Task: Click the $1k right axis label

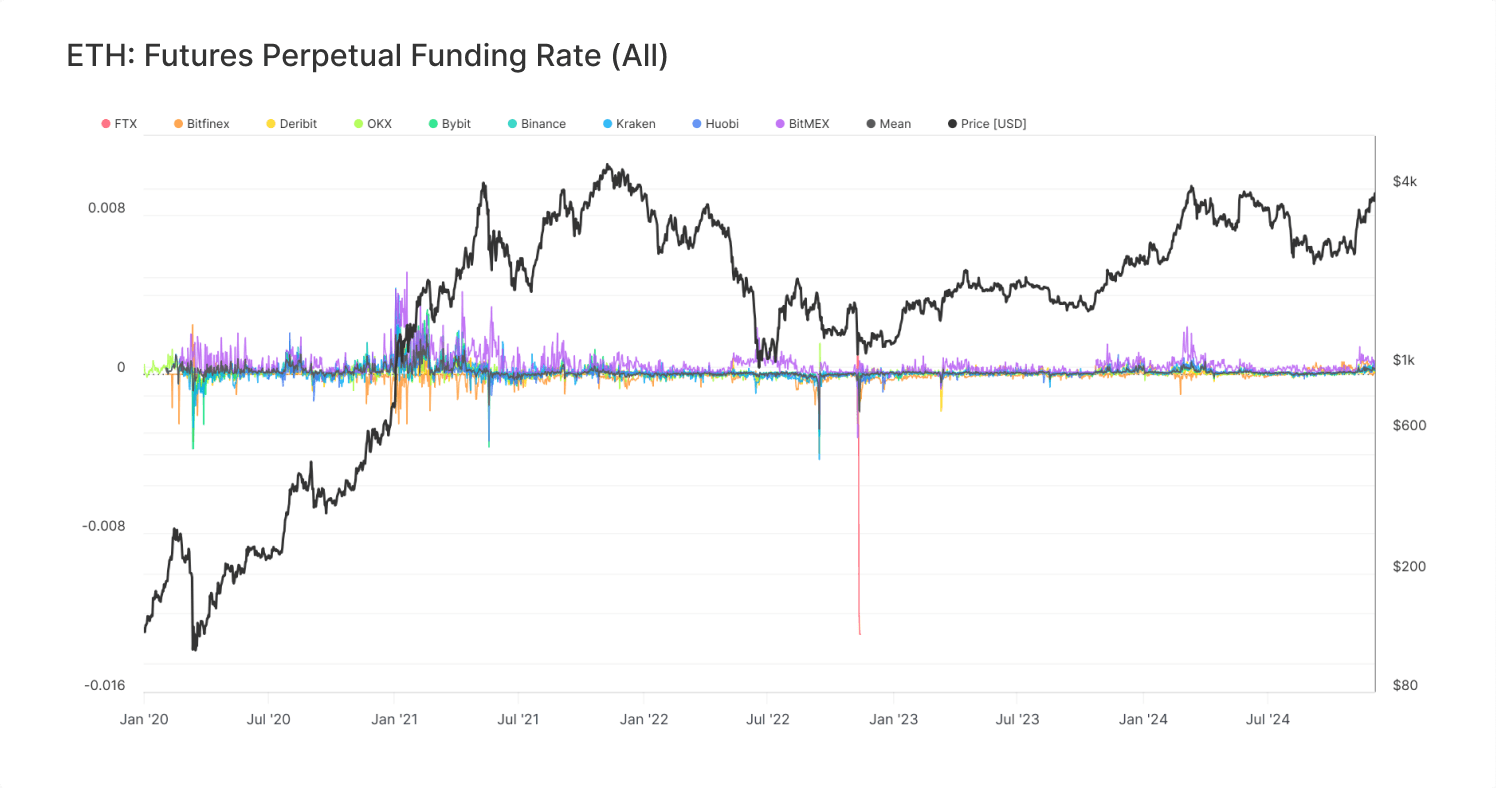Action: click(x=1404, y=360)
